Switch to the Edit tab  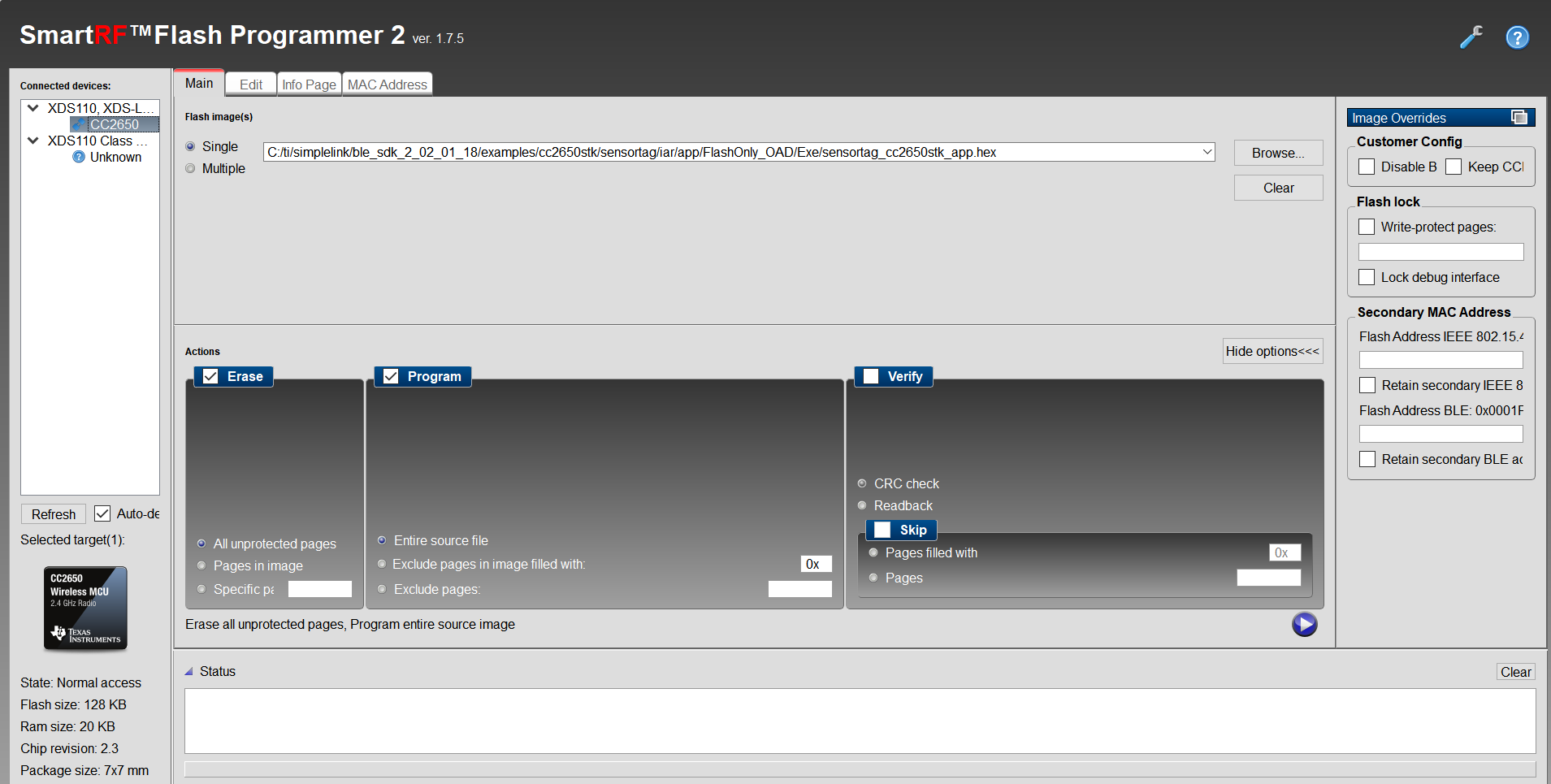(x=251, y=84)
